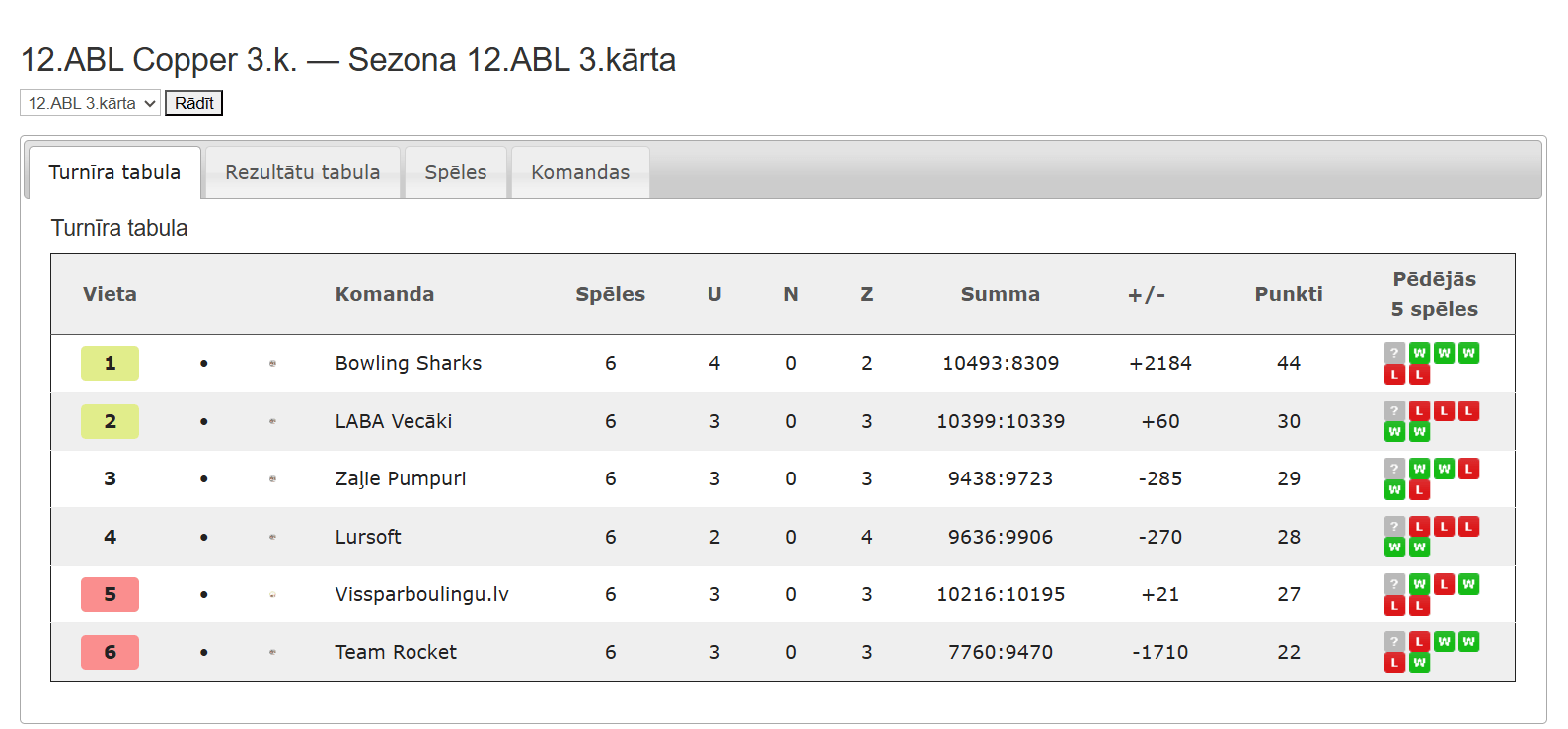
Task: Click the 22 points value
Action: pyautogui.click(x=1289, y=652)
